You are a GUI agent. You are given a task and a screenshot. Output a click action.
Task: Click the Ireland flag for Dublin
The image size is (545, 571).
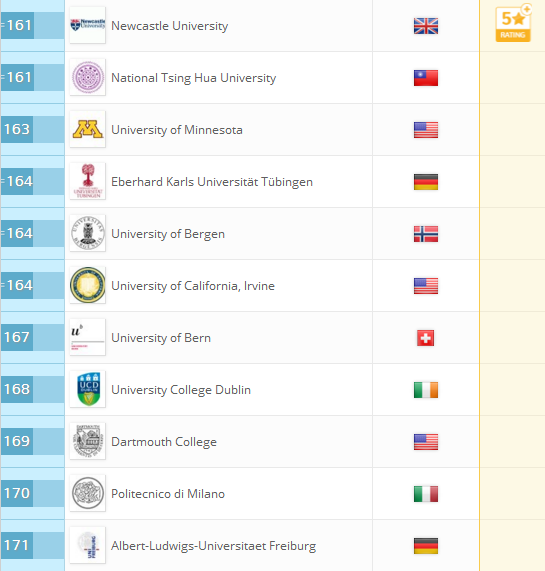click(426, 390)
